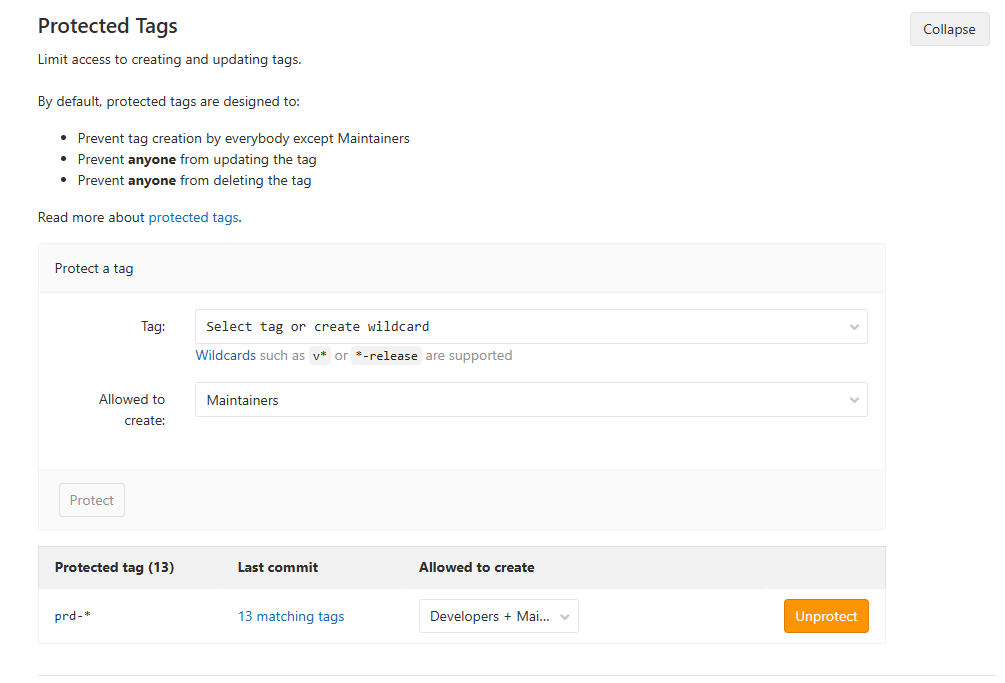Open the 13 matching tags link
Screen dimensions: 1005x683
[291, 616]
